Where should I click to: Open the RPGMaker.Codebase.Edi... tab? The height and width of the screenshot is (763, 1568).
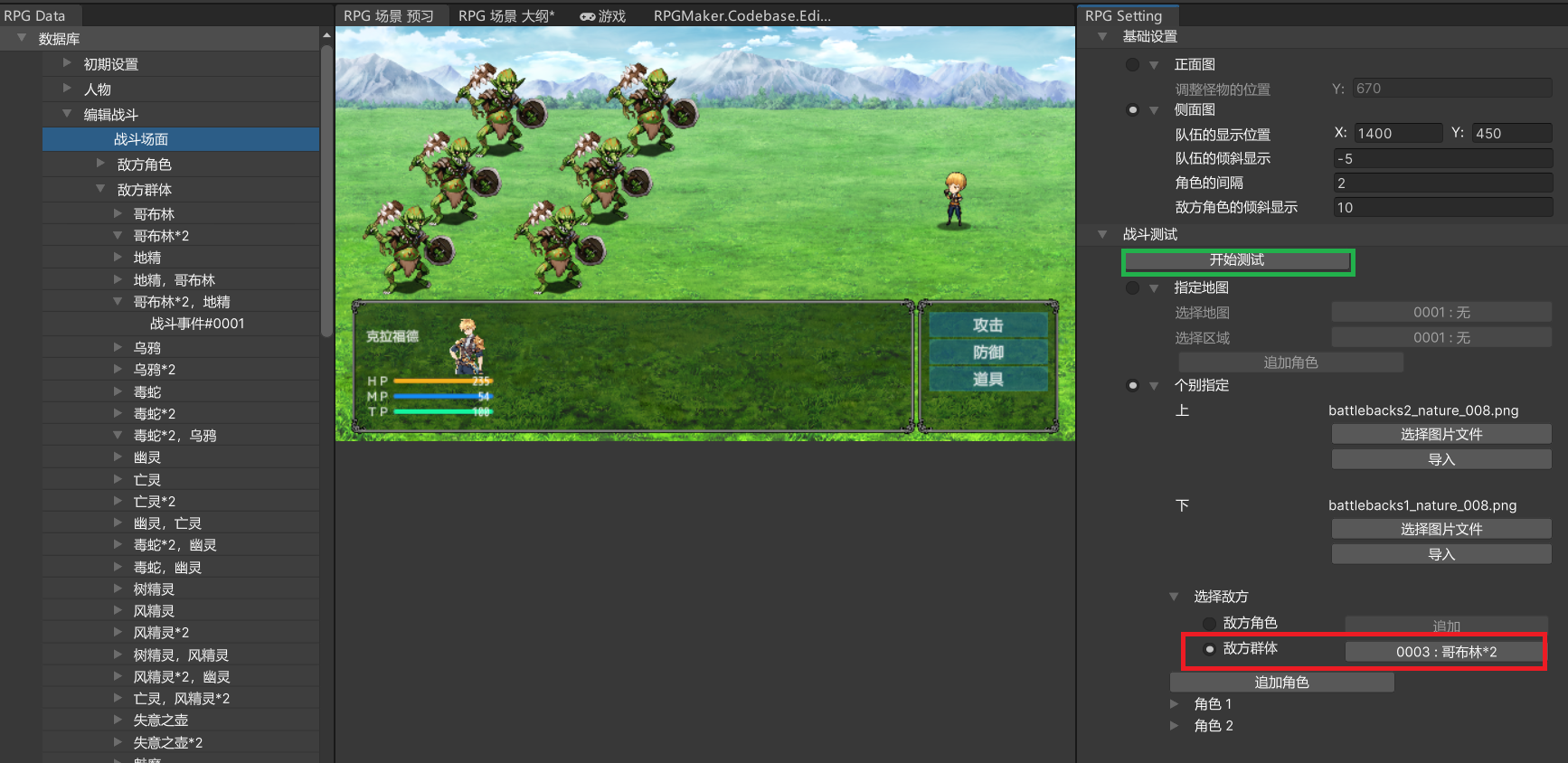coord(741,16)
